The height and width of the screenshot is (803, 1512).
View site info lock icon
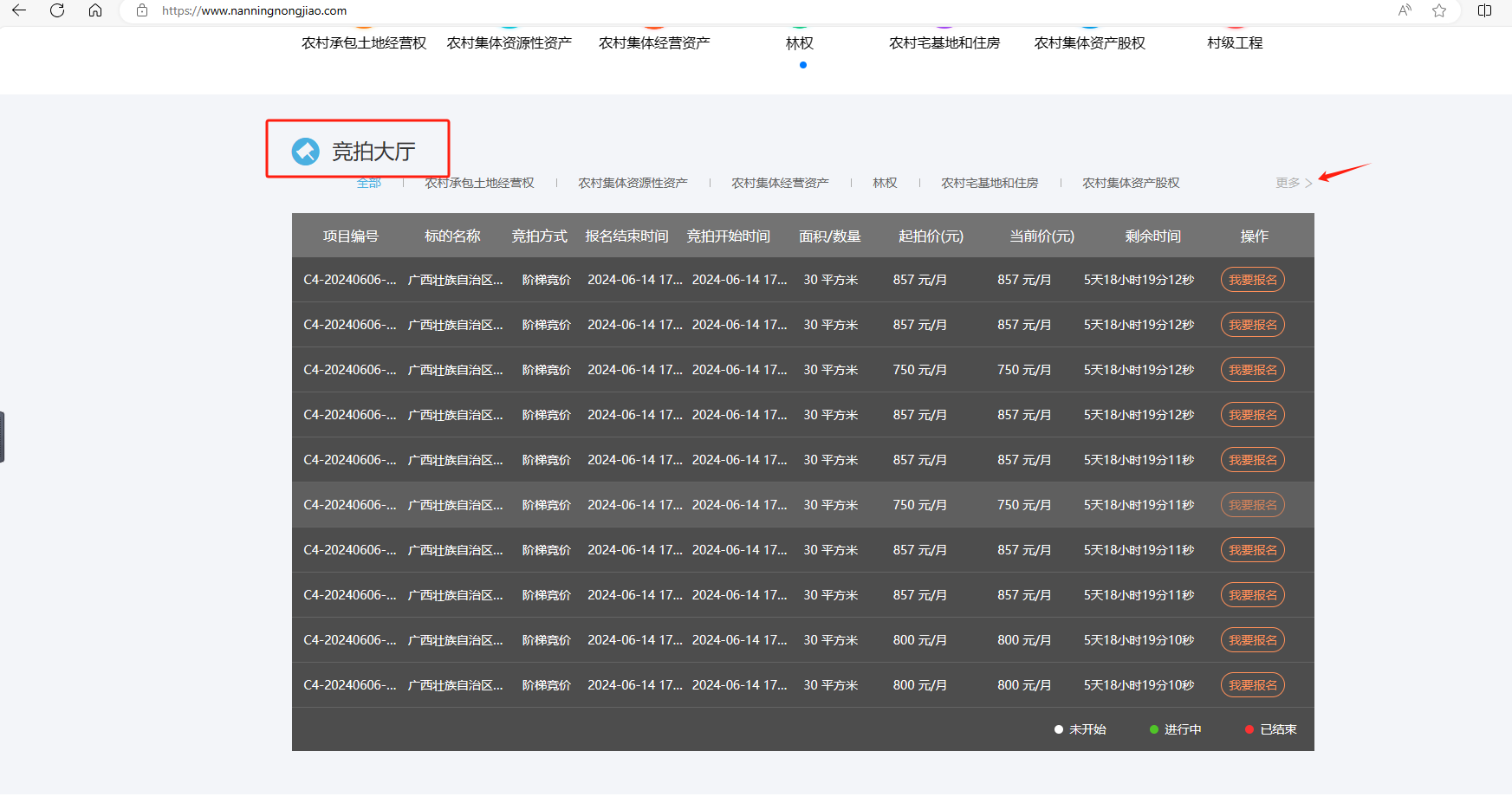(142, 10)
